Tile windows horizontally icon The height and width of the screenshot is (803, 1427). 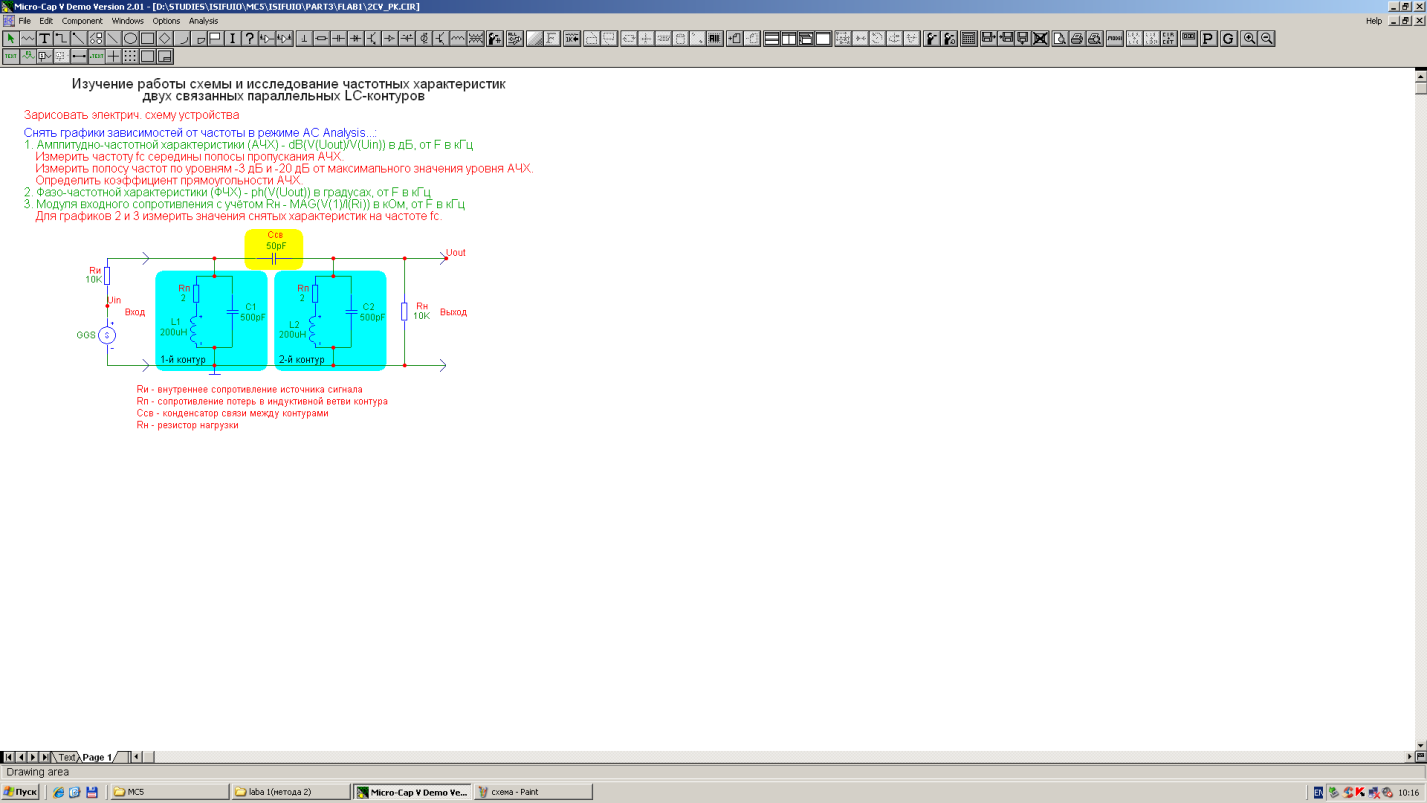click(x=771, y=39)
